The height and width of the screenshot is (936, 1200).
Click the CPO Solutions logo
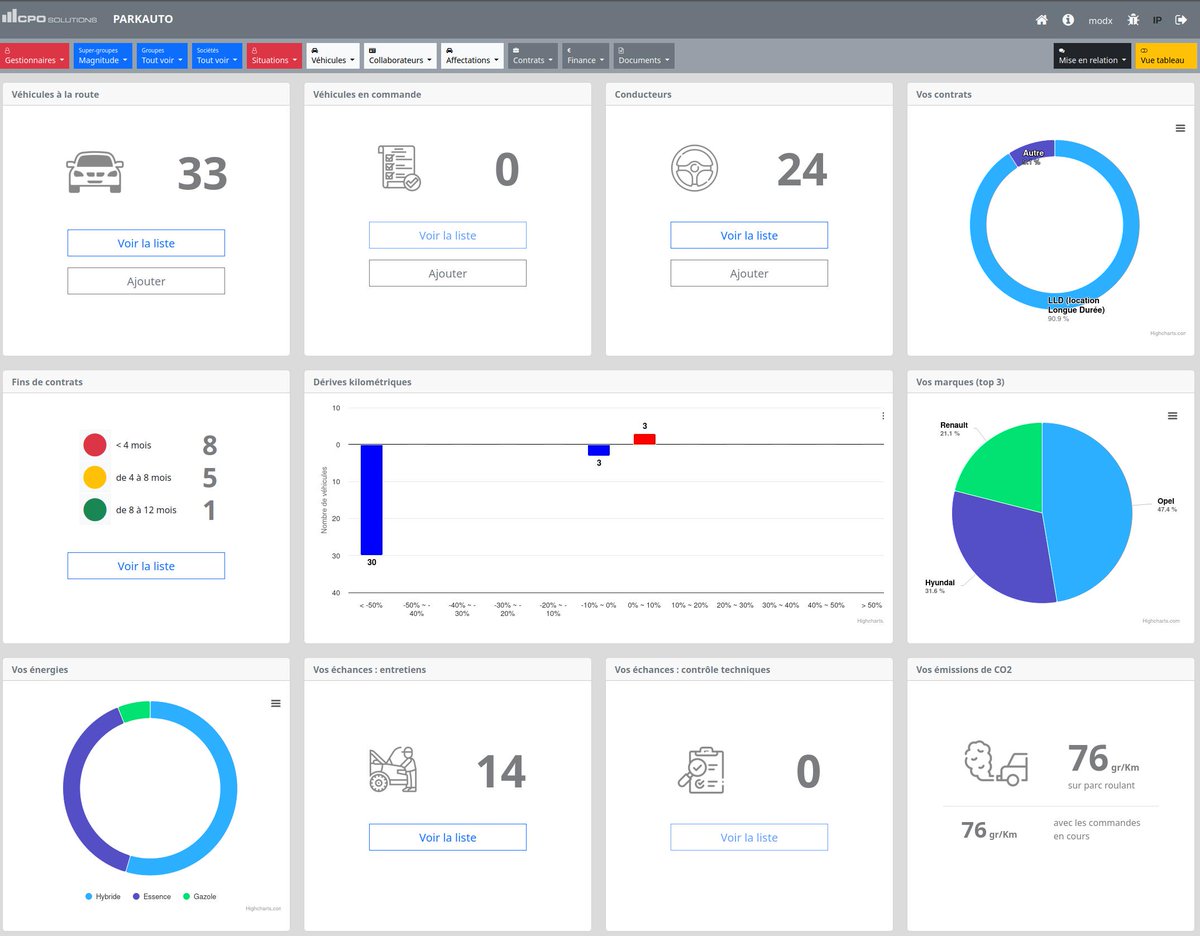[50, 18]
